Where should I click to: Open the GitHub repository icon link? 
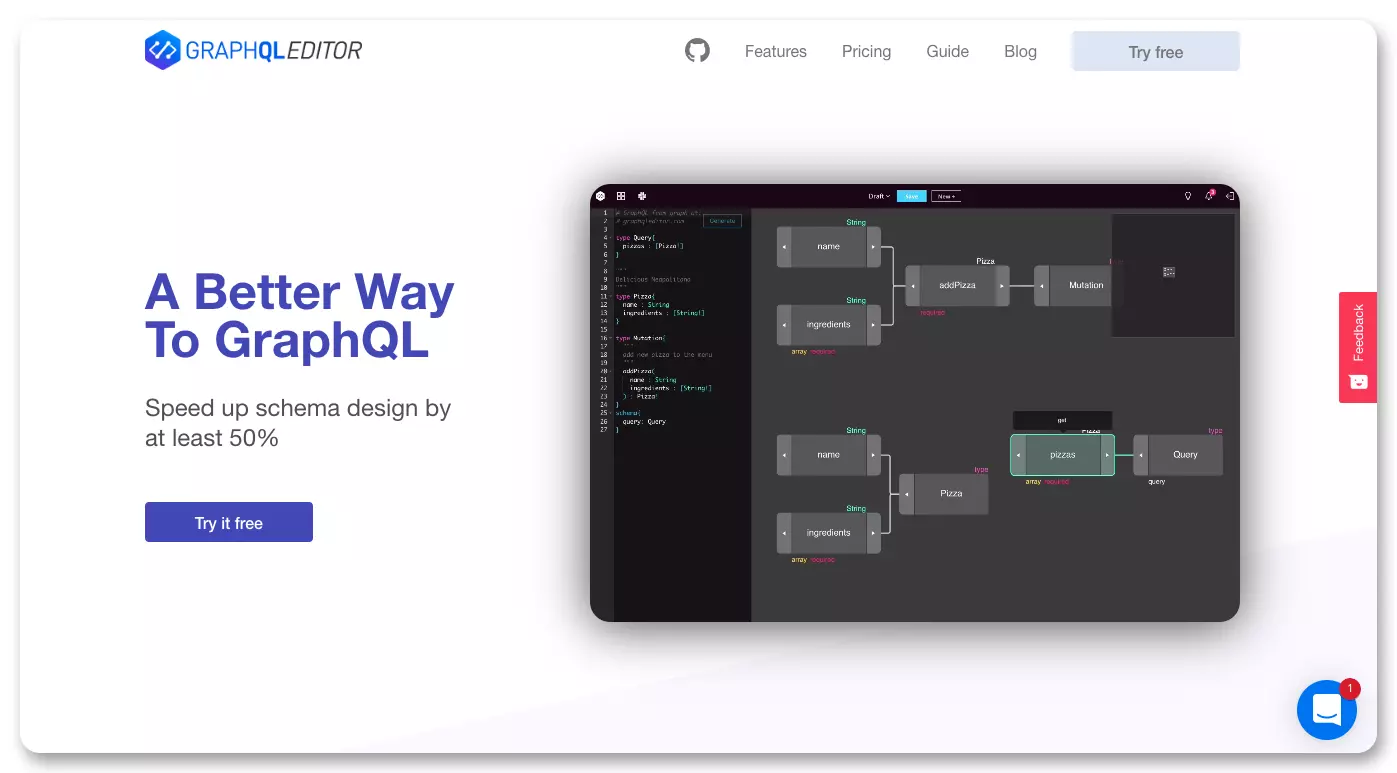click(697, 50)
